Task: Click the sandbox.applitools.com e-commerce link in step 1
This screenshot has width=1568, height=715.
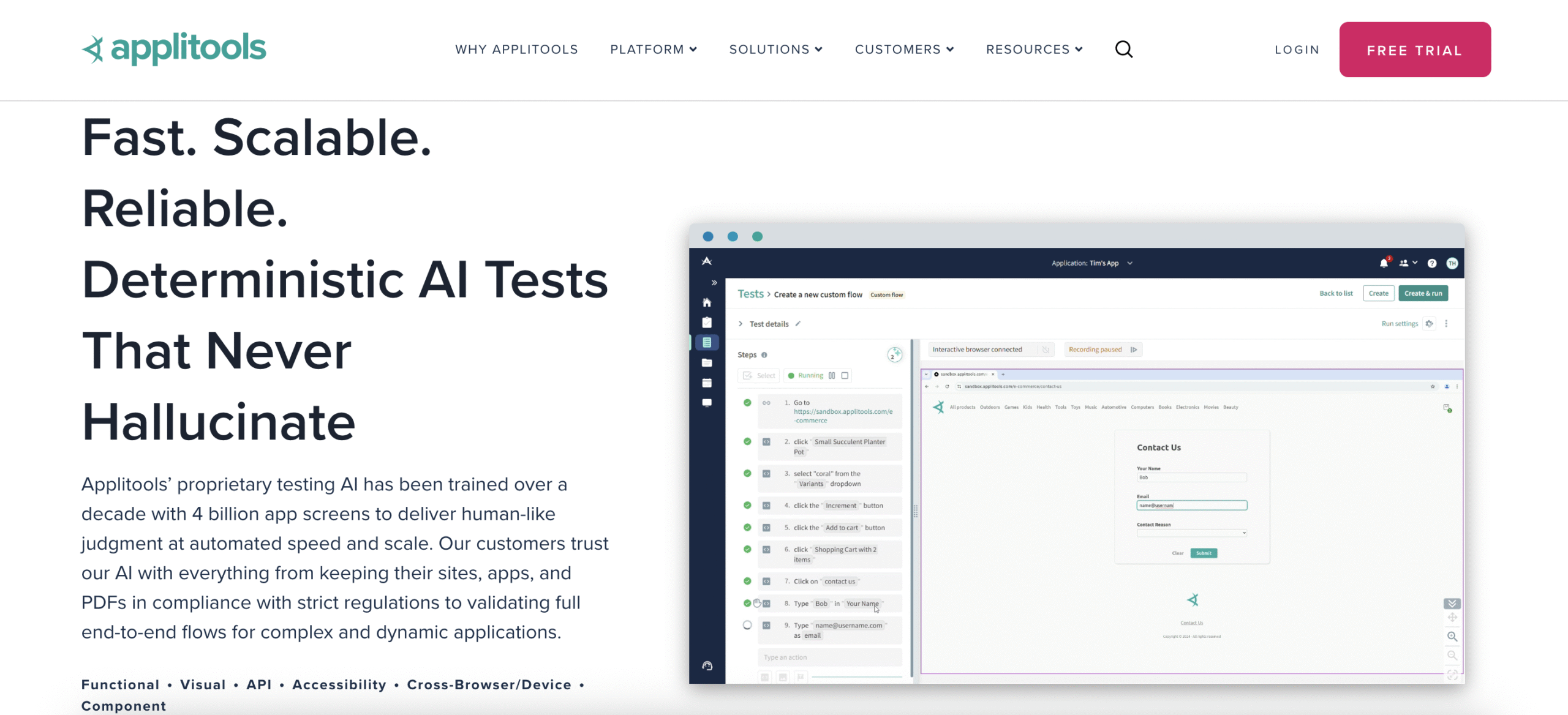Action: pyautogui.click(x=843, y=416)
